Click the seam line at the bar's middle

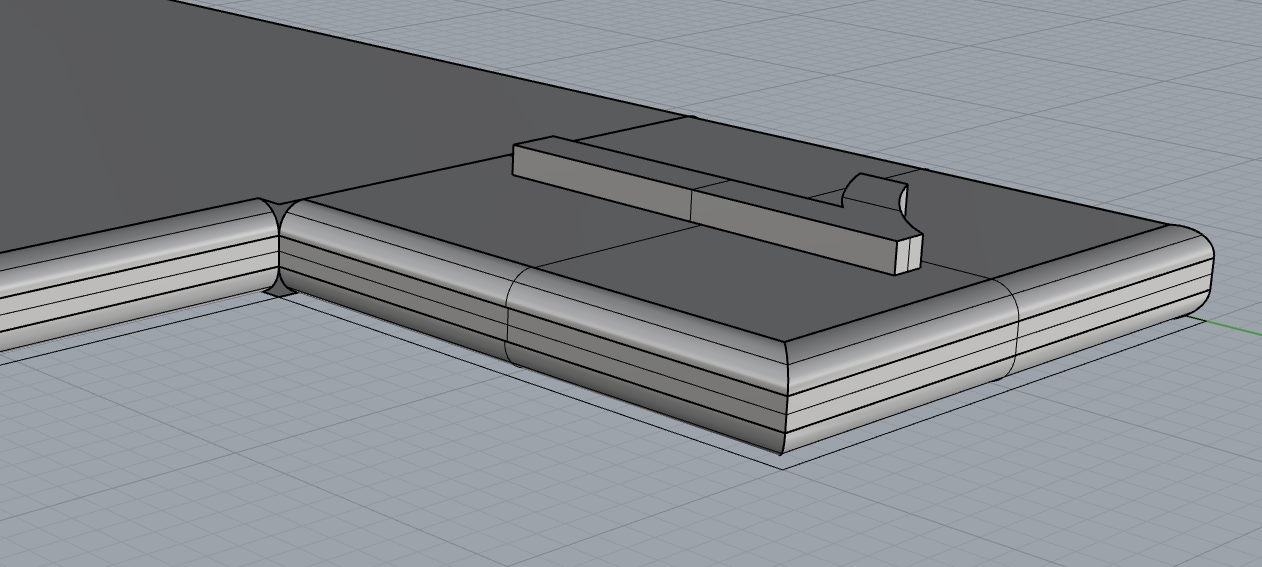[693, 205]
